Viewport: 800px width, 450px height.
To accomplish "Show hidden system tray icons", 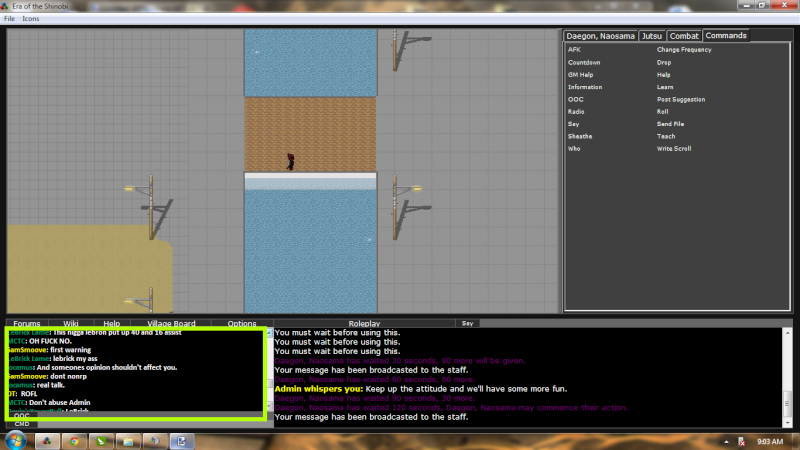I will 726,442.
